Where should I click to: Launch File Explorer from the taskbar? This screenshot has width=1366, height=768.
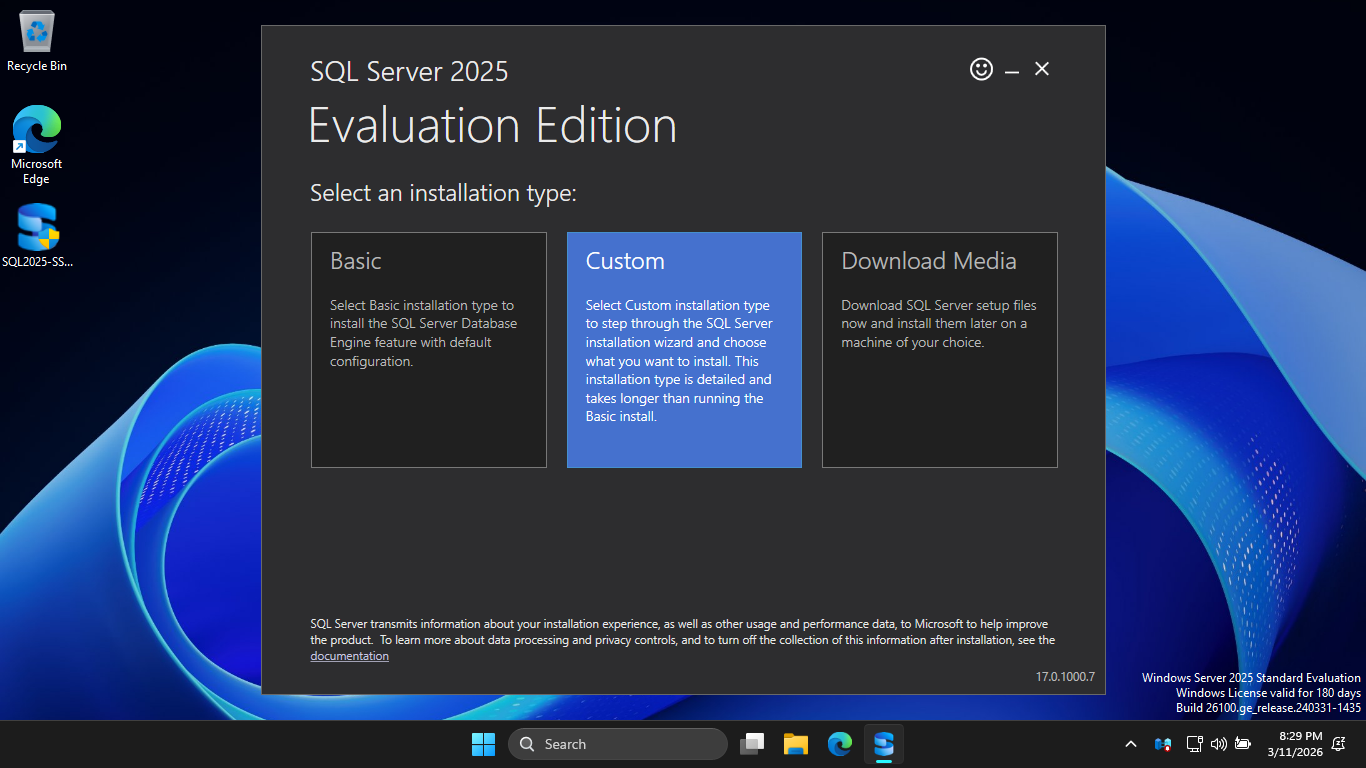(796, 744)
